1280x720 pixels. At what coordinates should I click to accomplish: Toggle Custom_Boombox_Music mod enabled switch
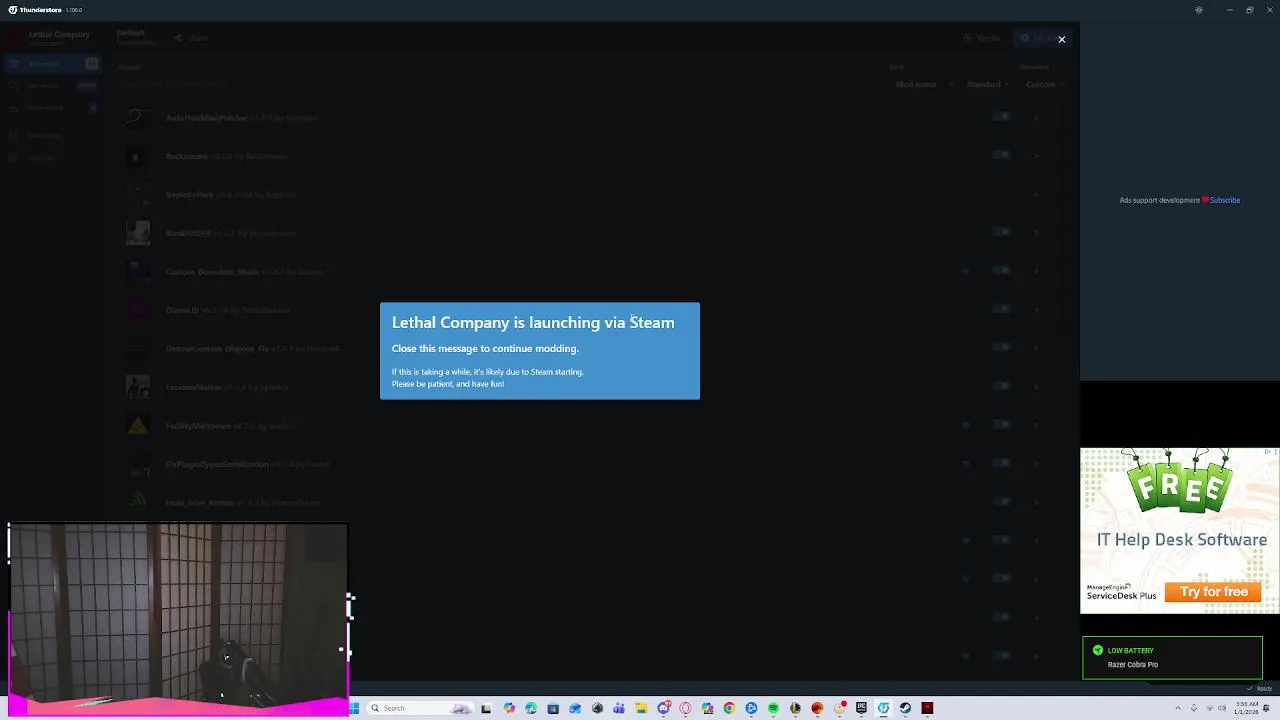[x=1002, y=271]
